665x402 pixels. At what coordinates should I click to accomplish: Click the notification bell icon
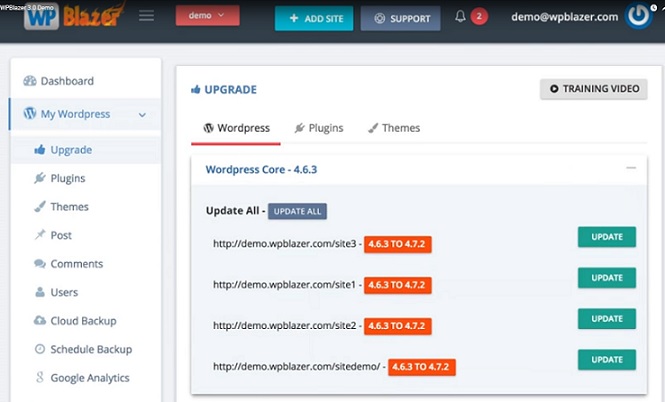pos(460,17)
